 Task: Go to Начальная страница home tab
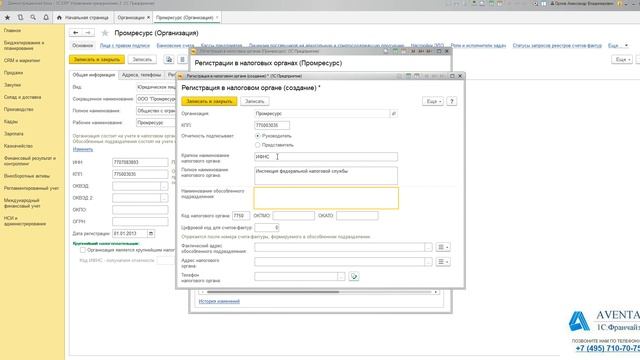pyautogui.click(x=83, y=18)
